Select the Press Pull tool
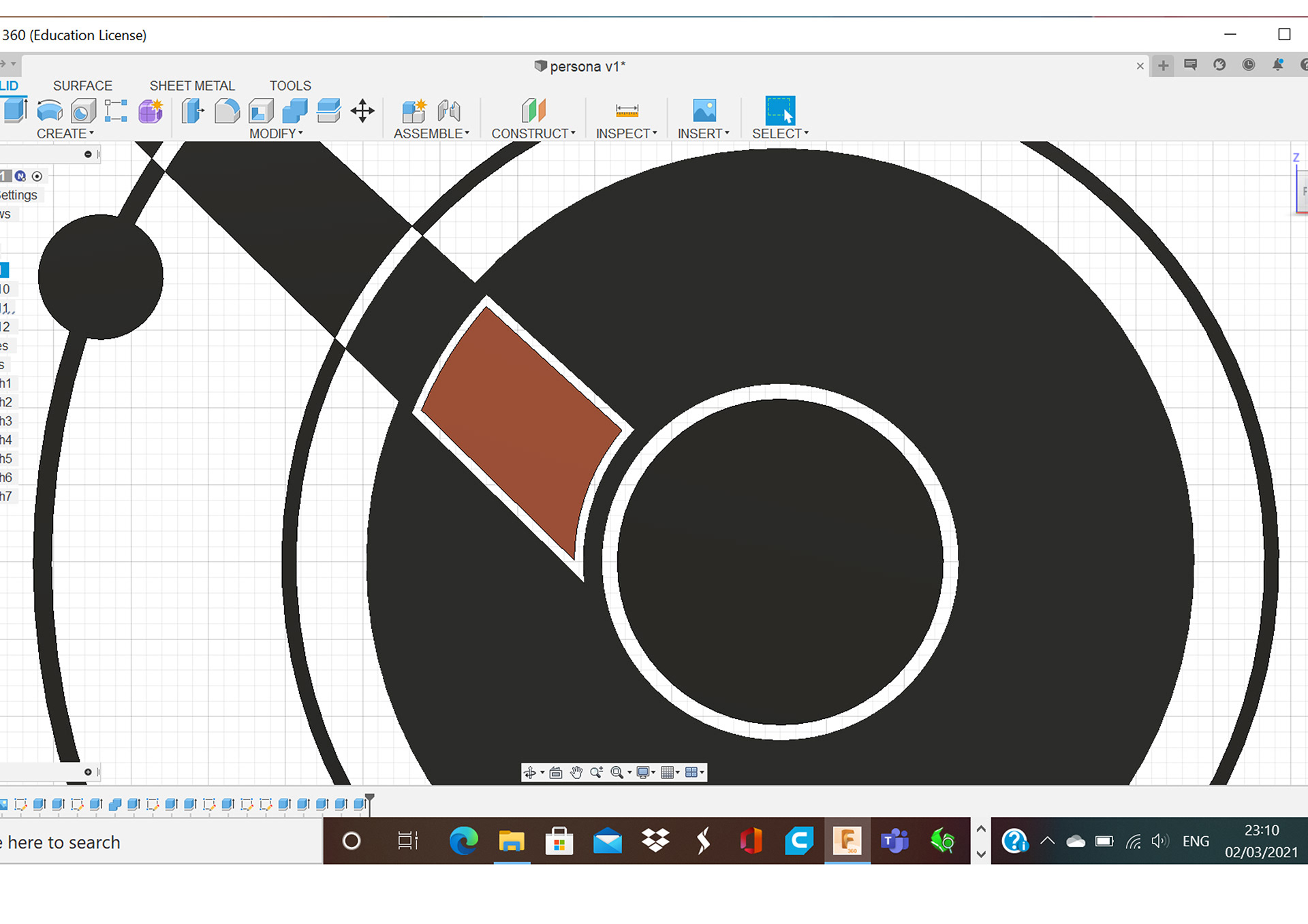This screenshot has height=924, width=1308. tap(193, 110)
